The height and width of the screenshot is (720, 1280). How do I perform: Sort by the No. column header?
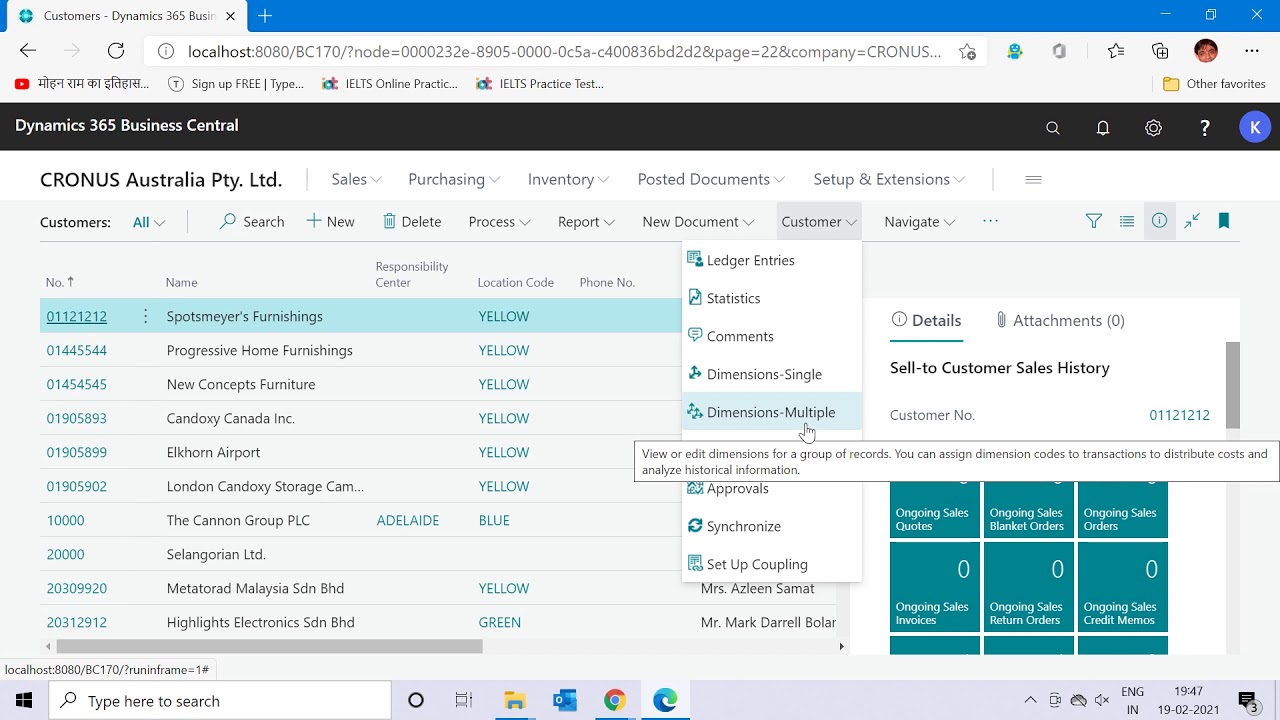coord(60,282)
